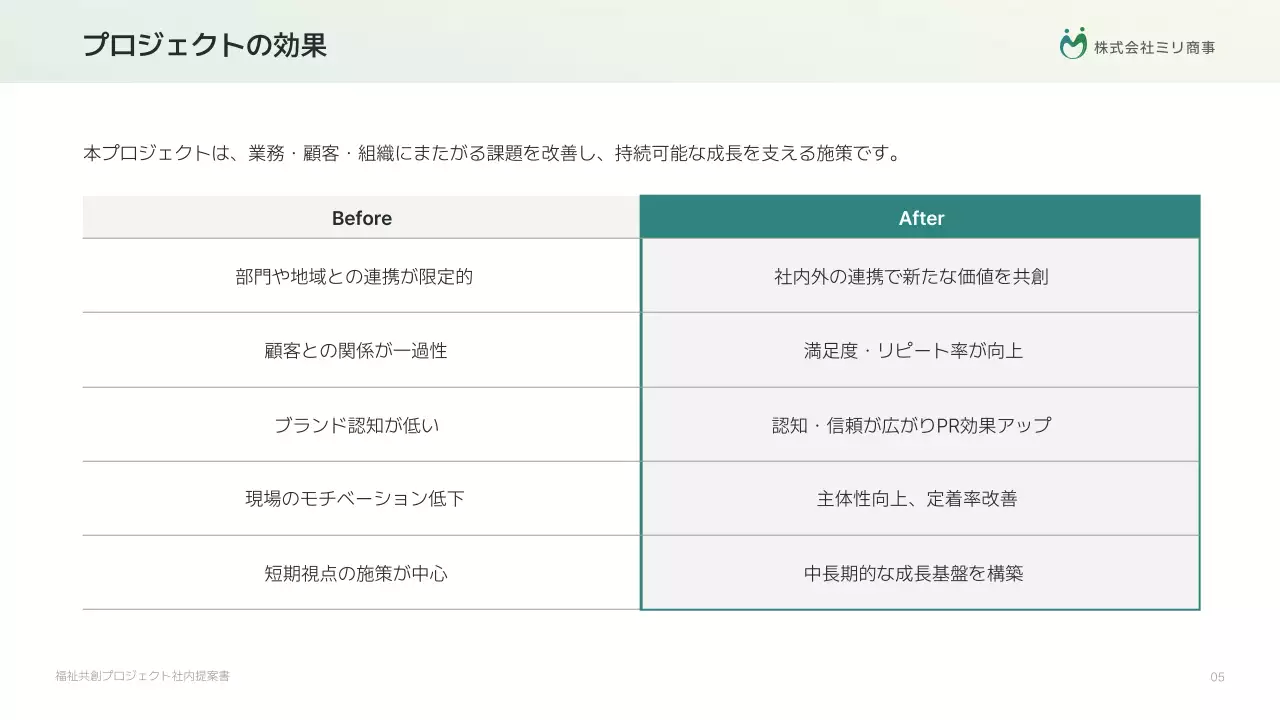Click the cell 中長期的な成長基盤を構築
Screen dimensions: 1280x720
click(x=920, y=573)
